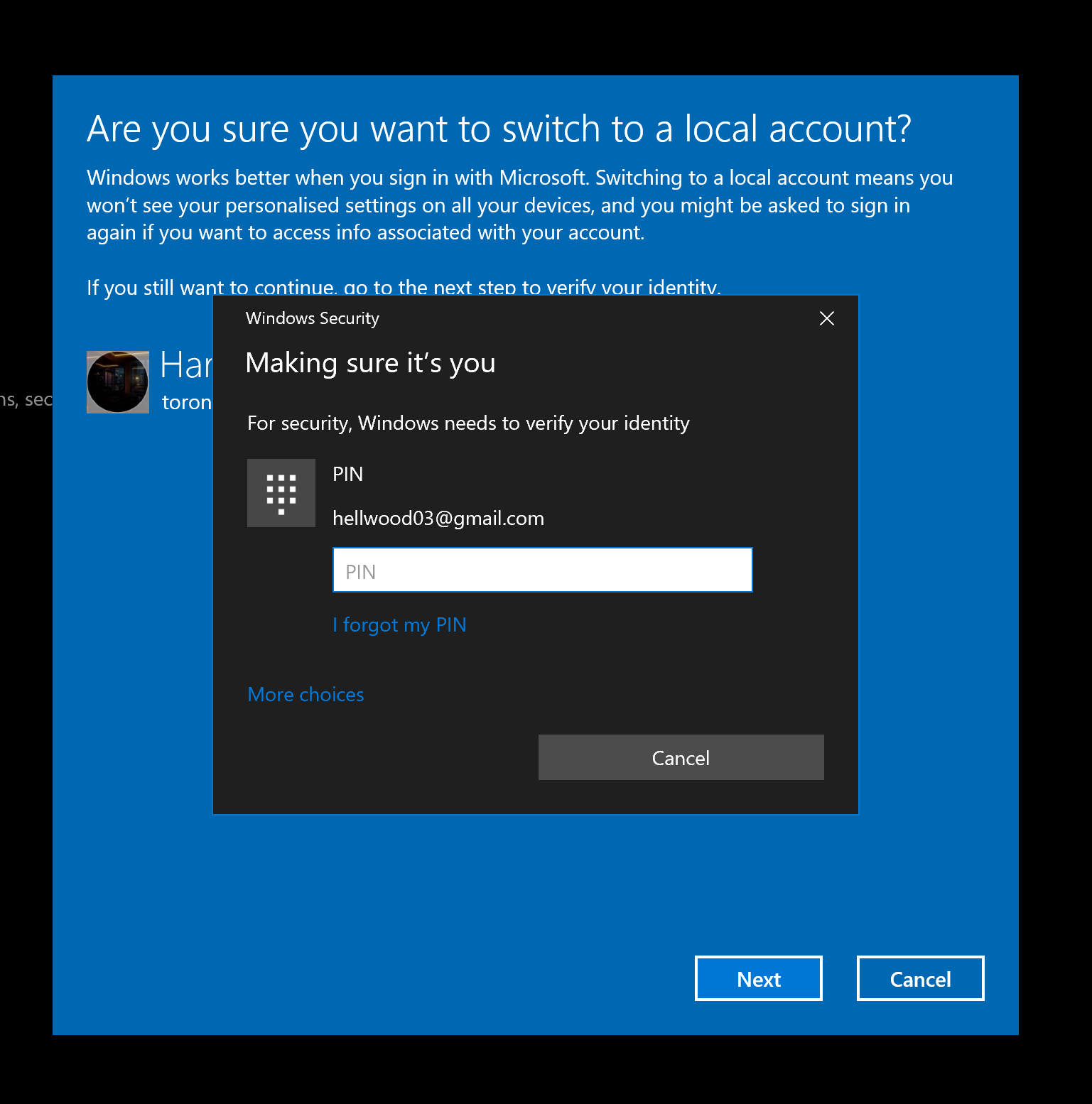Click the numeric pad symbol beside PIN
This screenshot has width=1092, height=1104.
pyautogui.click(x=281, y=493)
